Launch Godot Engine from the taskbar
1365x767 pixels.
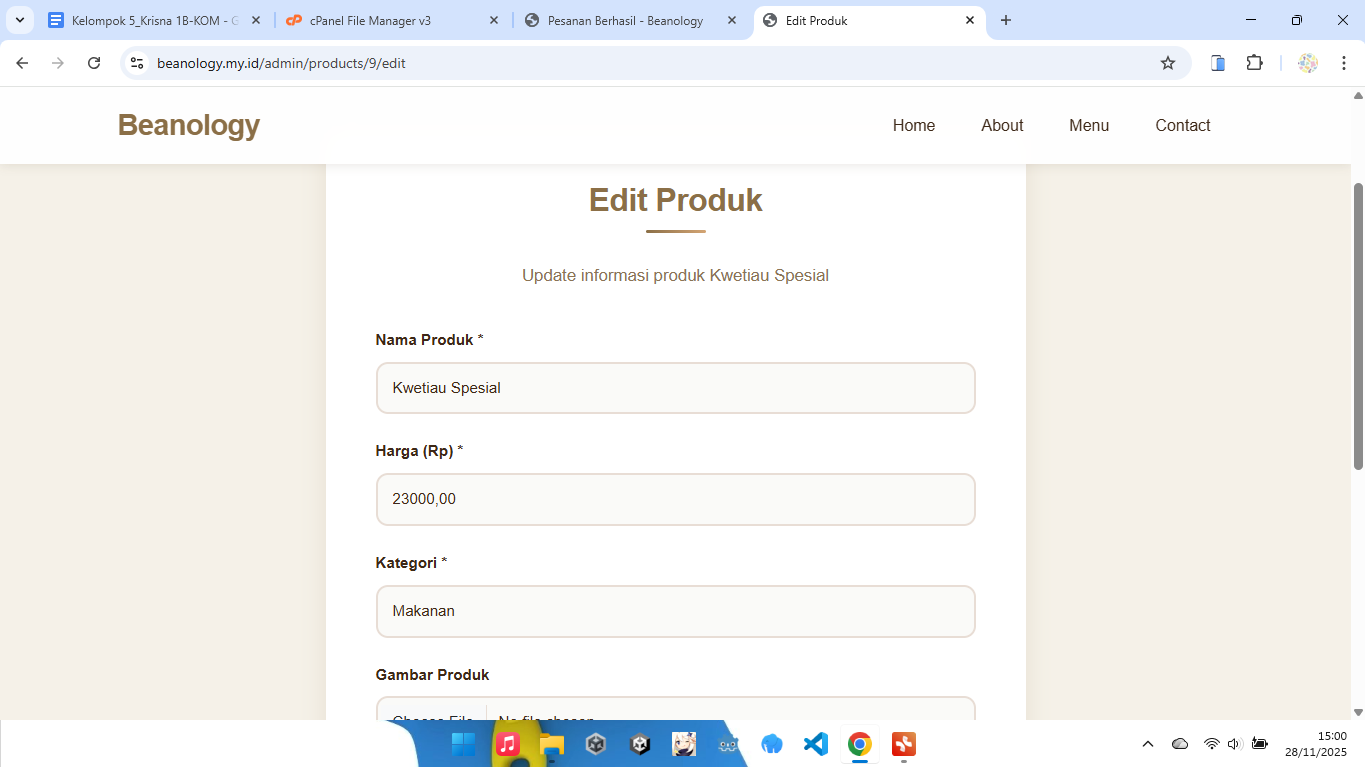pyautogui.click(x=728, y=744)
